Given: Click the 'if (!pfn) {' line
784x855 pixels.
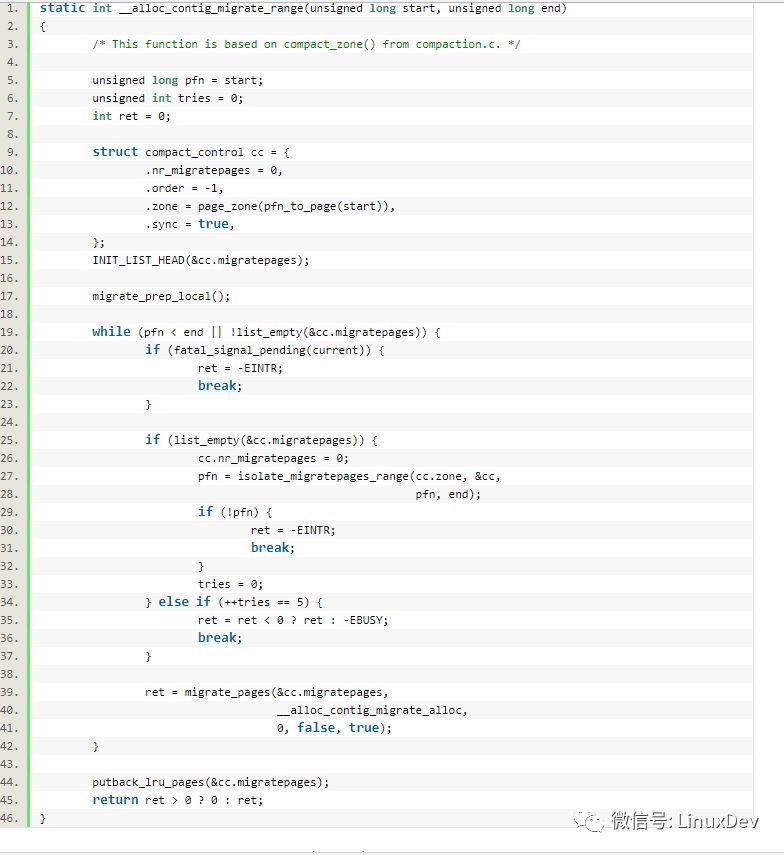Looking at the screenshot, I should click(x=235, y=512).
